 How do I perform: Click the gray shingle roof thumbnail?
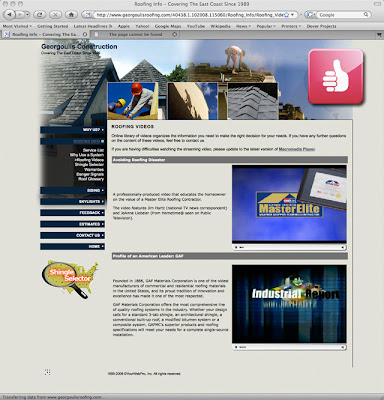[x=253, y=101]
